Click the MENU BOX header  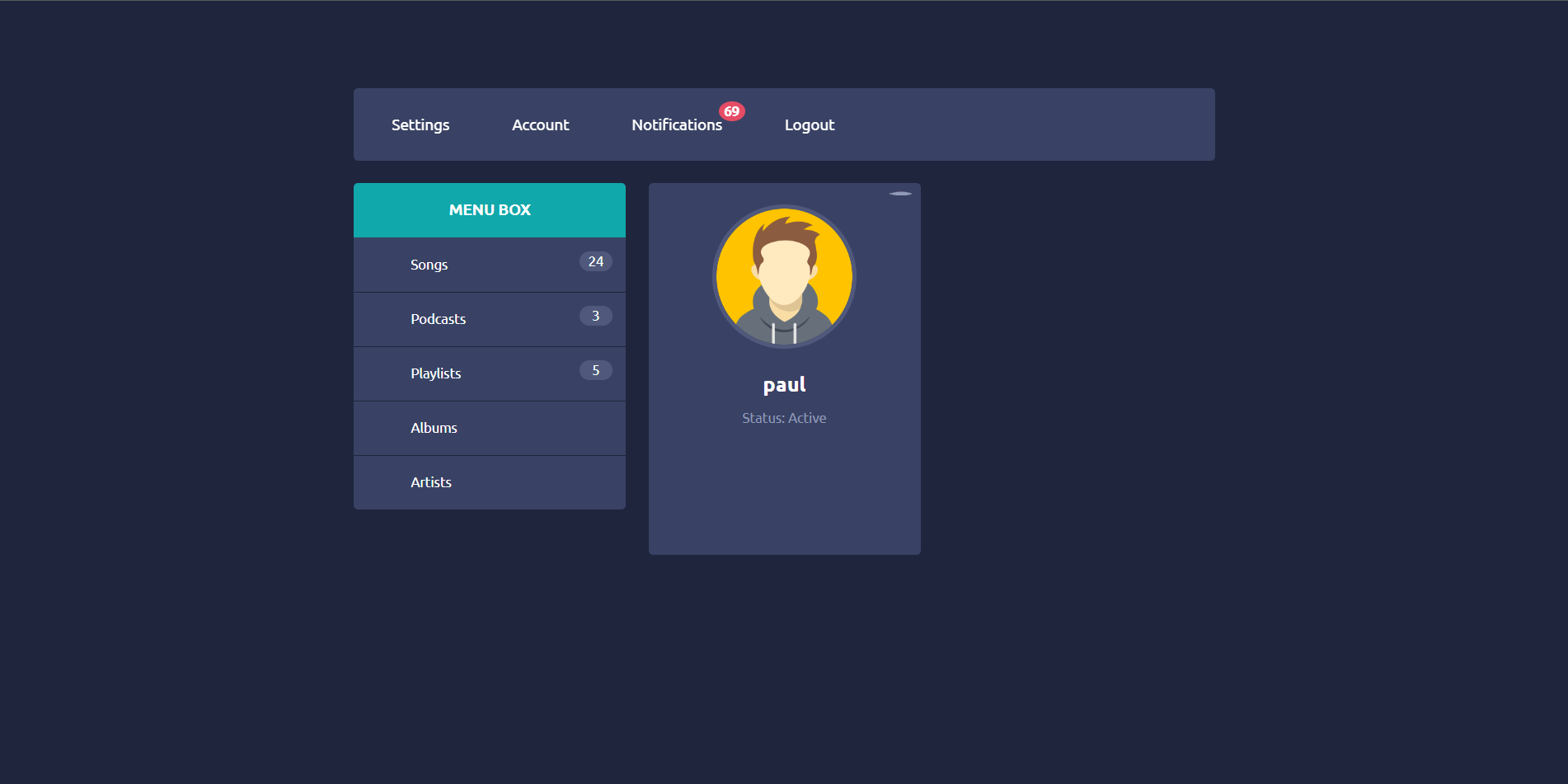[490, 210]
